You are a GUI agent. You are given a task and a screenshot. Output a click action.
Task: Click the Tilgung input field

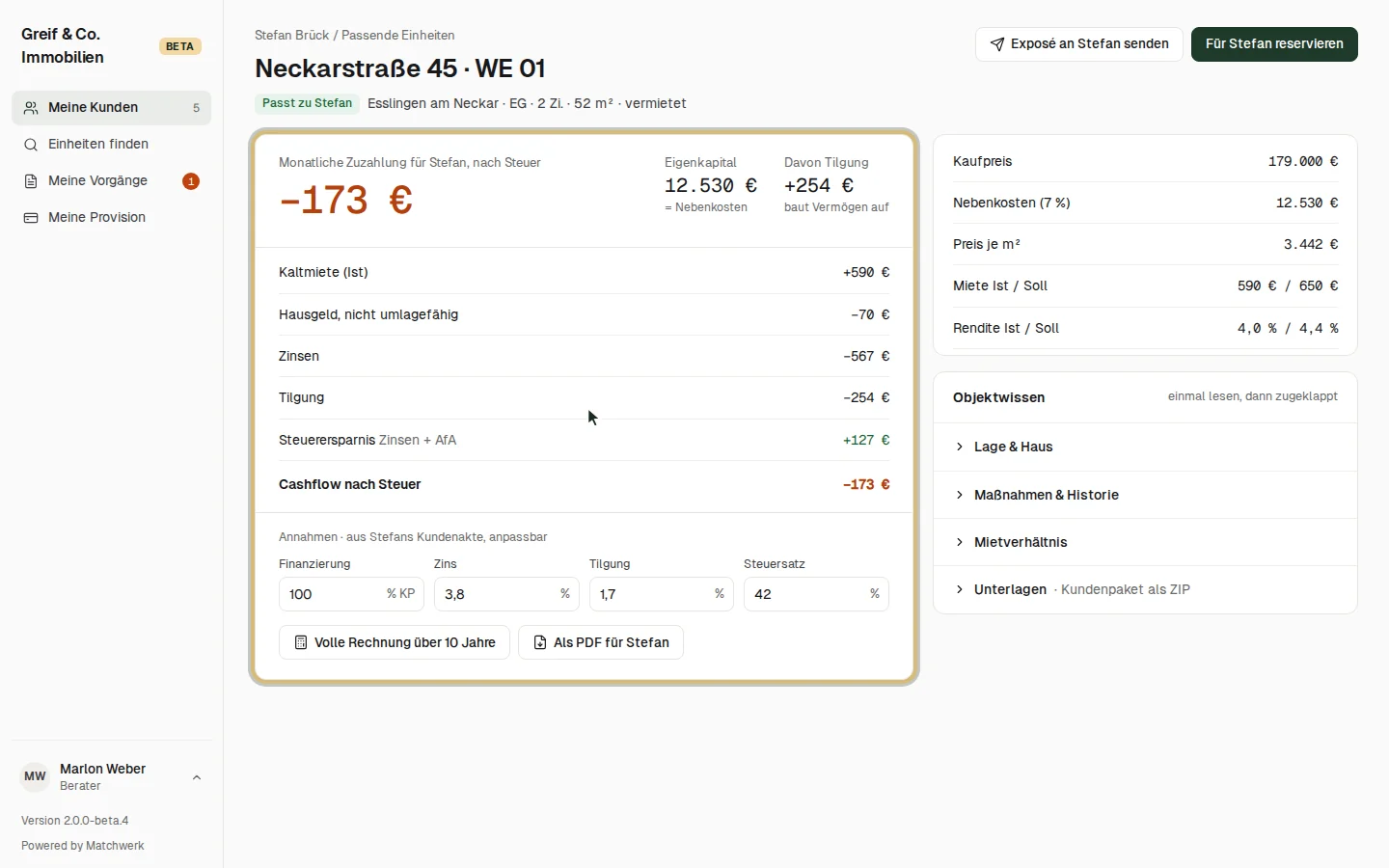click(662, 594)
